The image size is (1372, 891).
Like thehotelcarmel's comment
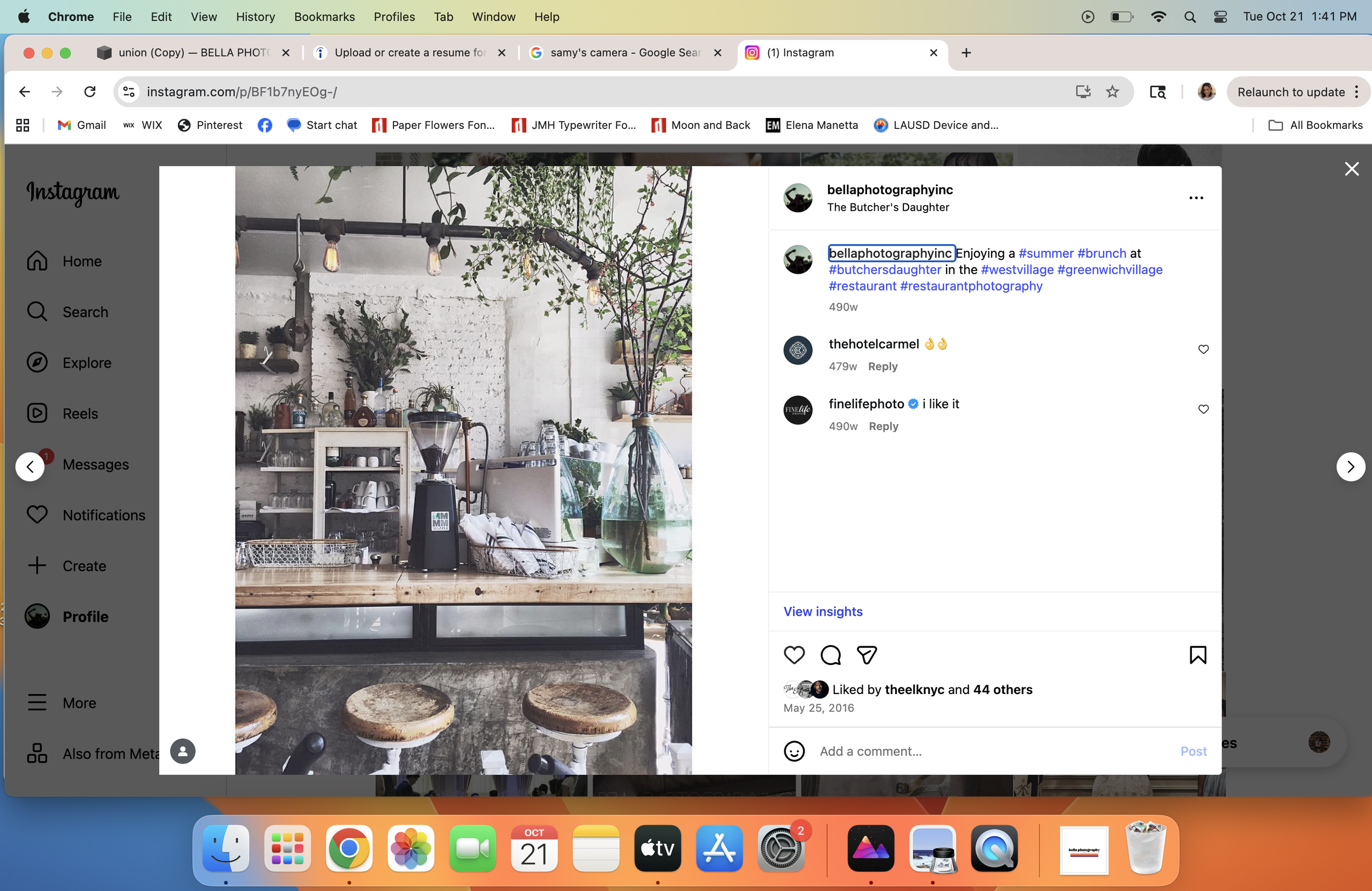point(1203,349)
